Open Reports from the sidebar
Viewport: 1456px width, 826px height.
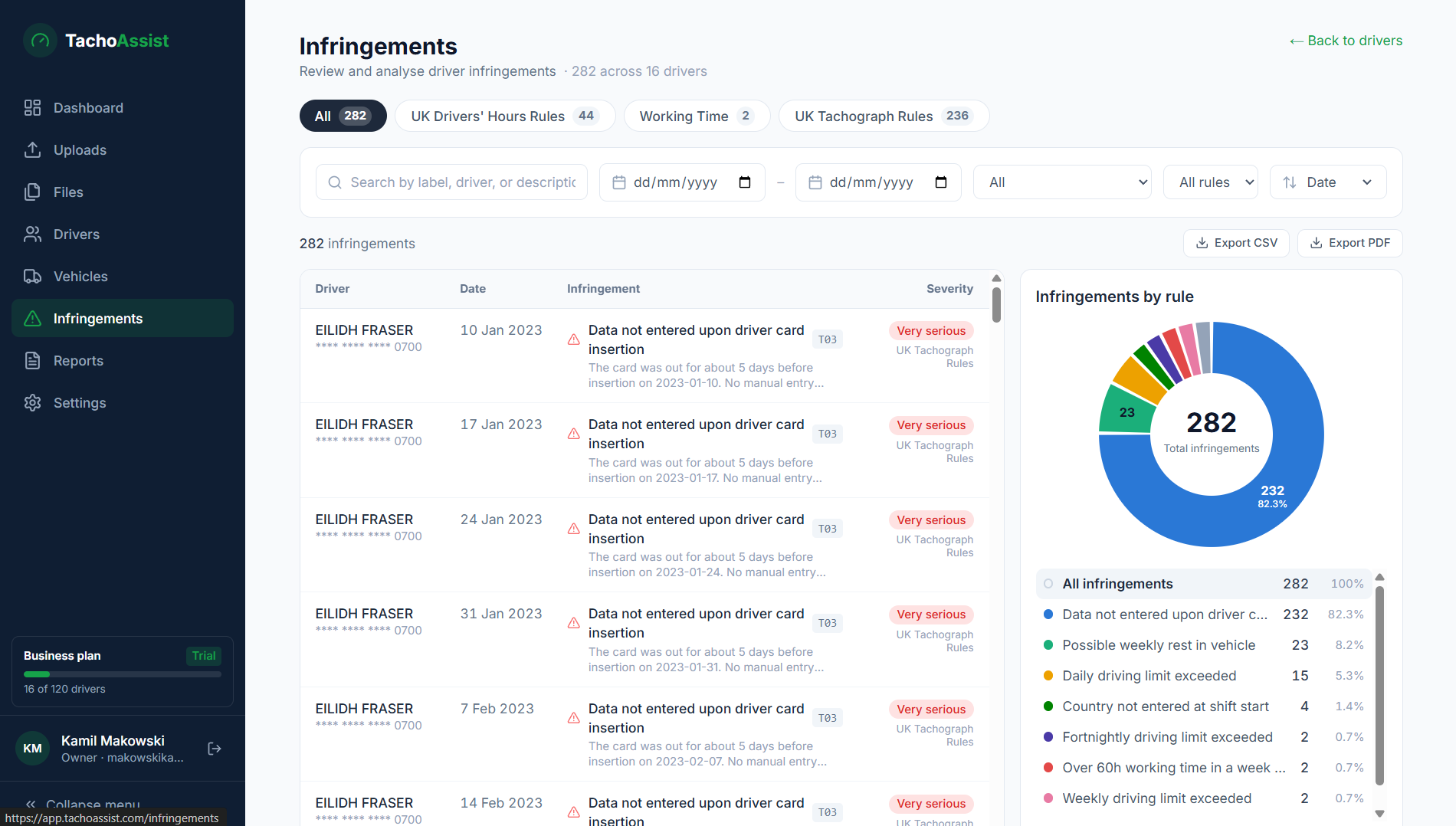point(123,361)
